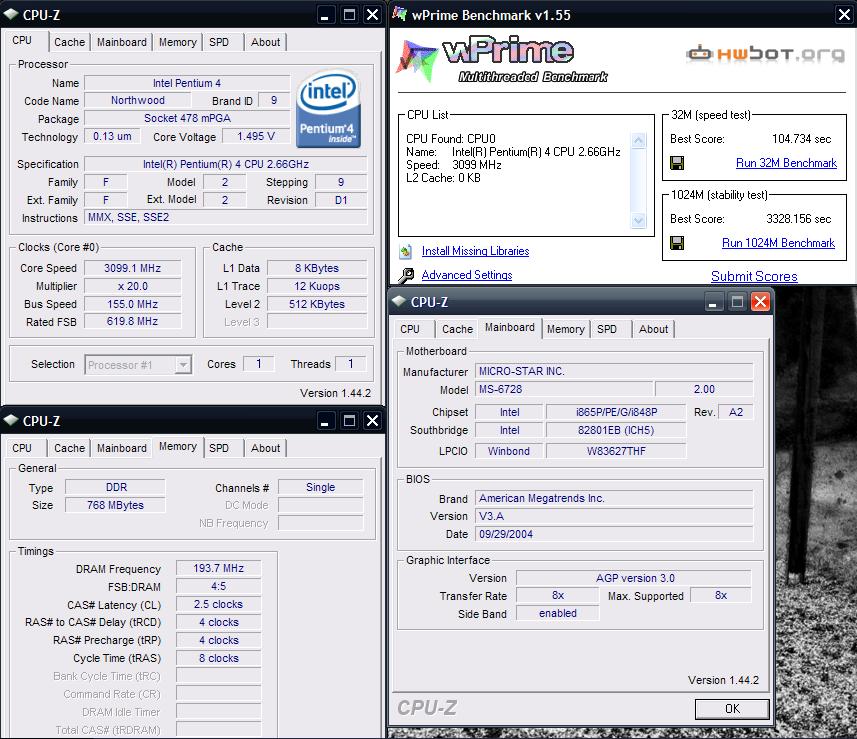Click the CAS# Latency 2.5 clocks value
This screenshot has width=857, height=739.
[x=219, y=605]
